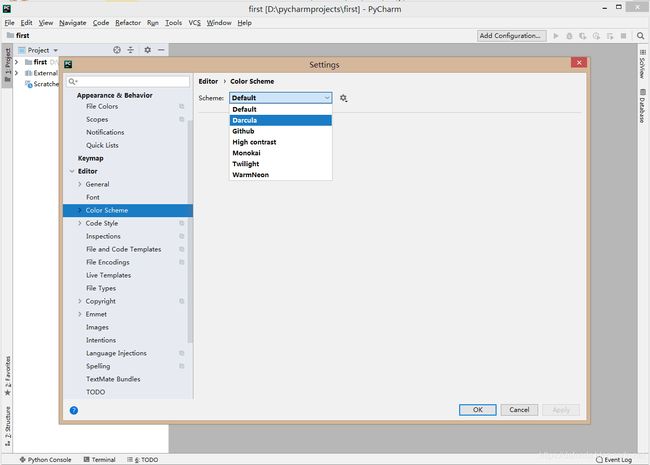Click Cancel in the Settings dialog
This screenshot has height=465, width=650.
[x=519, y=410]
